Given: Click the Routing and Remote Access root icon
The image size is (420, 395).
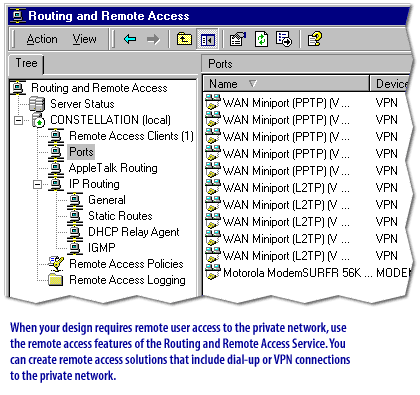Looking at the screenshot, I should click(x=18, y=88).
